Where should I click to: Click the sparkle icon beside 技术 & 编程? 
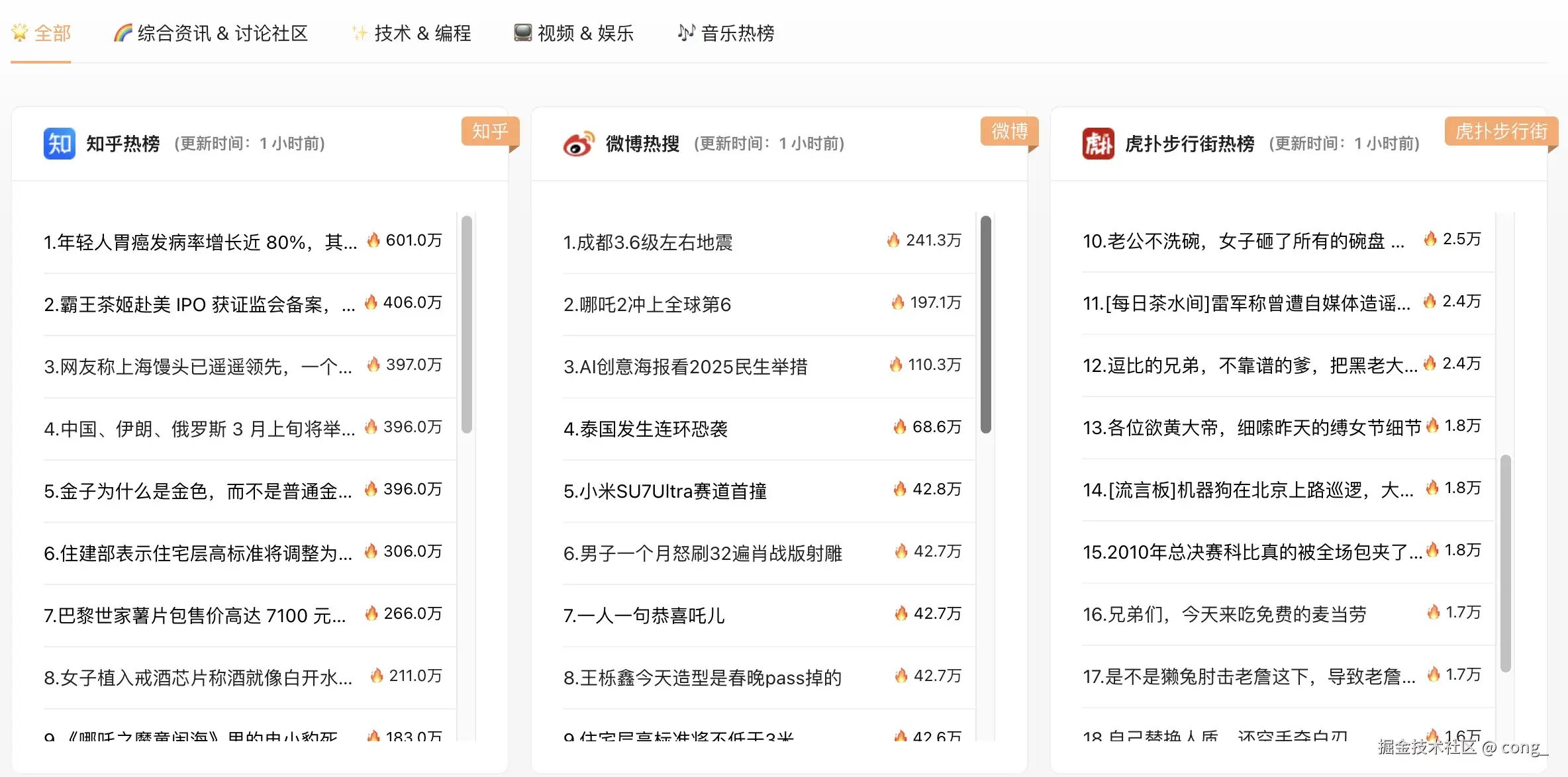point(360,32)
